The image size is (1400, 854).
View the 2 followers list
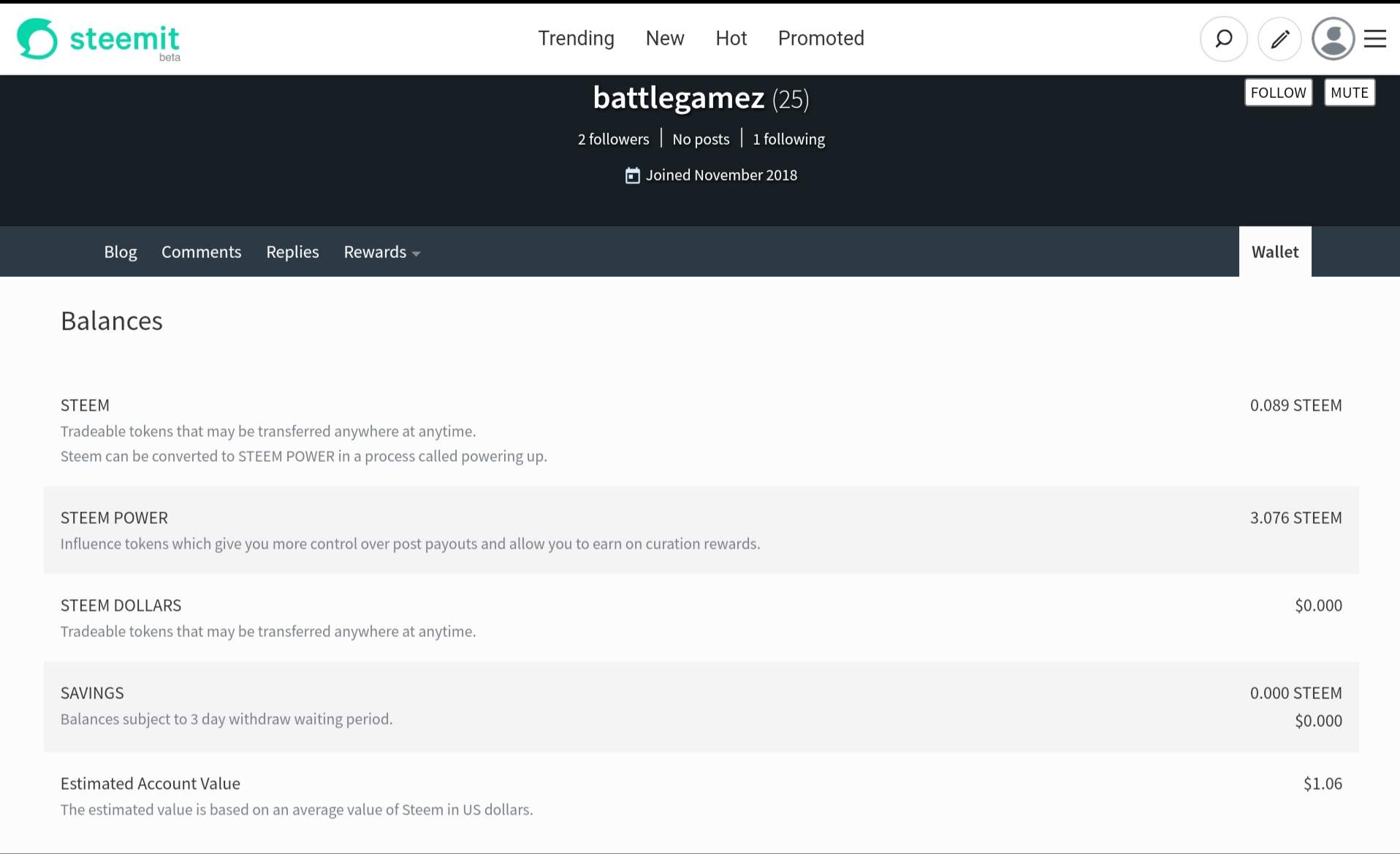(x=613, y=139)
